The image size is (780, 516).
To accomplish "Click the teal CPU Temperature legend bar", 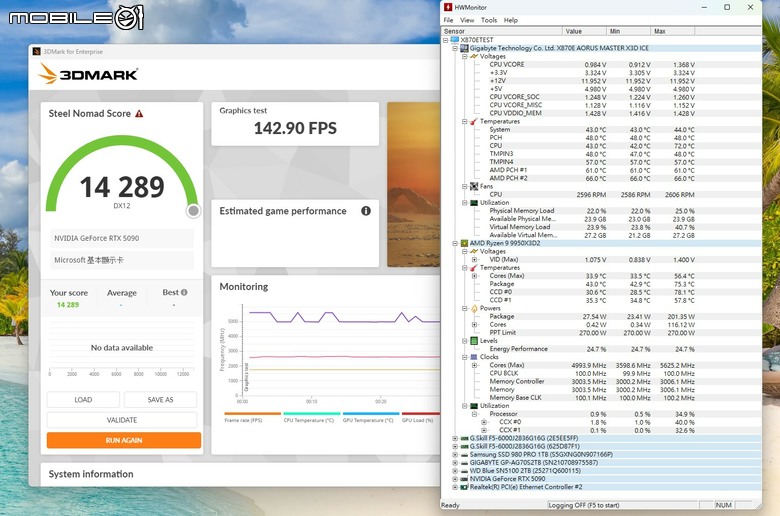I will (x=312, y=413).
